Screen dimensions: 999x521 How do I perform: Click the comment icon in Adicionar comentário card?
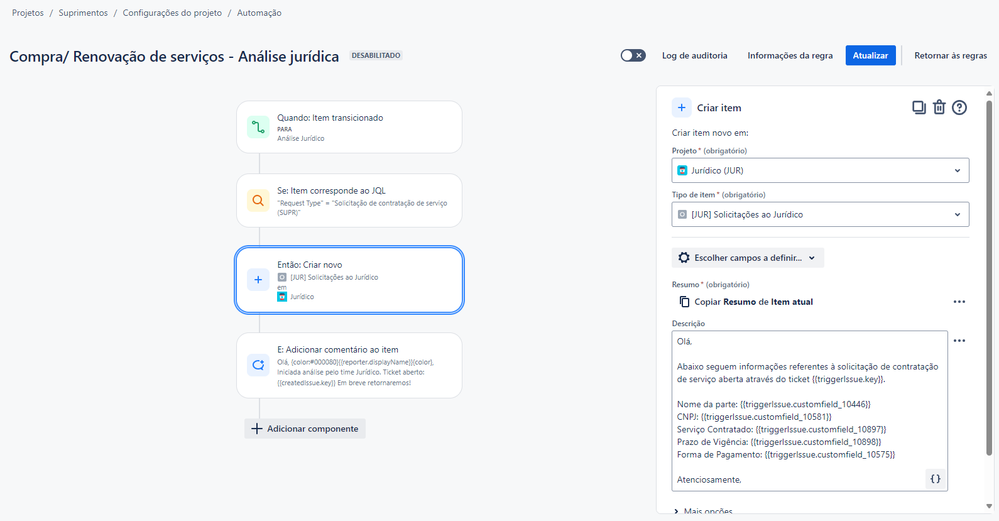tap(258, 365)
